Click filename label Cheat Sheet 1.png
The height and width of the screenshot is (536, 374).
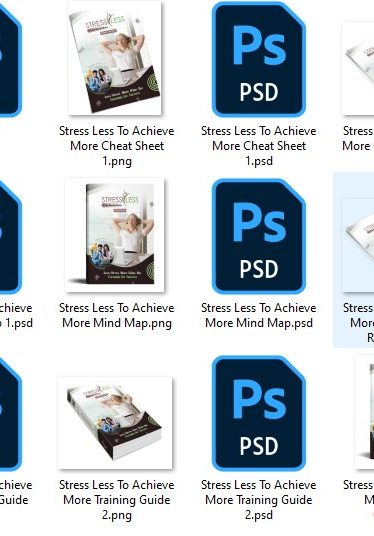pos(117,146)
